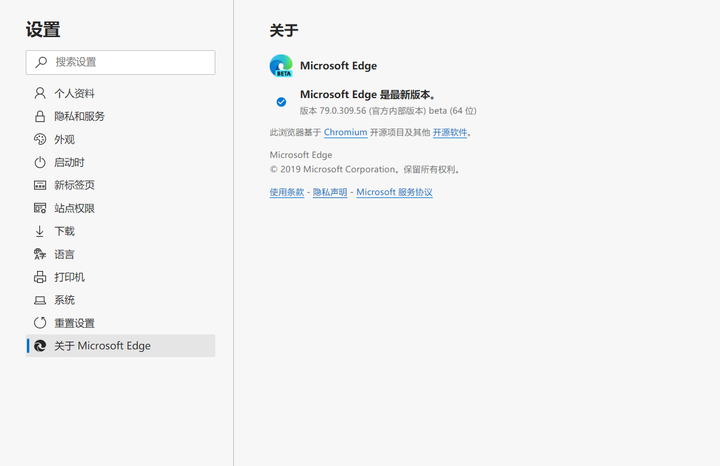This screenshot has height=466, width=720.
Task: Click the language icon beside 语言
Action: click(x=40, y=254)
